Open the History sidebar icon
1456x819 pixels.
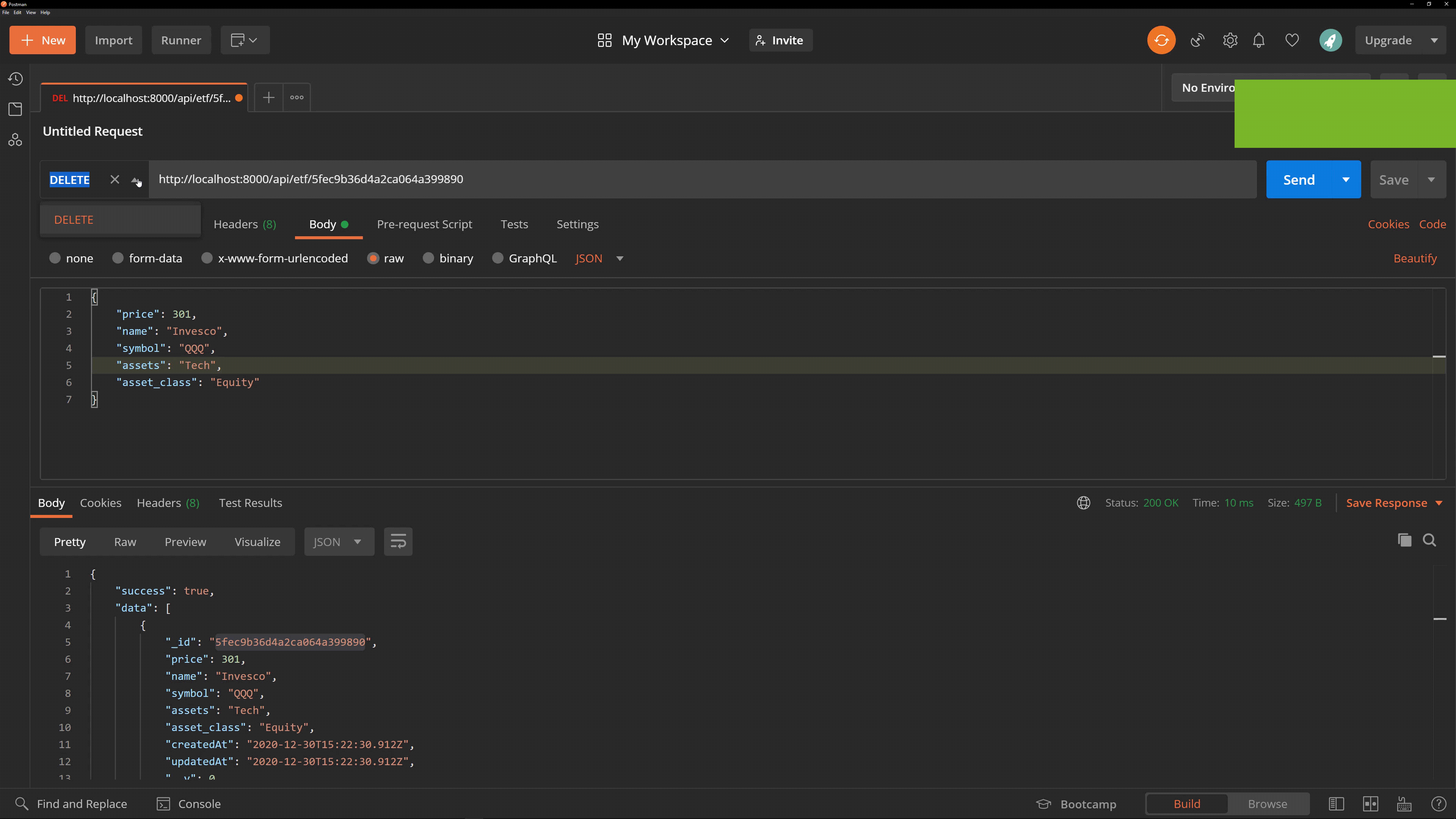15,78
